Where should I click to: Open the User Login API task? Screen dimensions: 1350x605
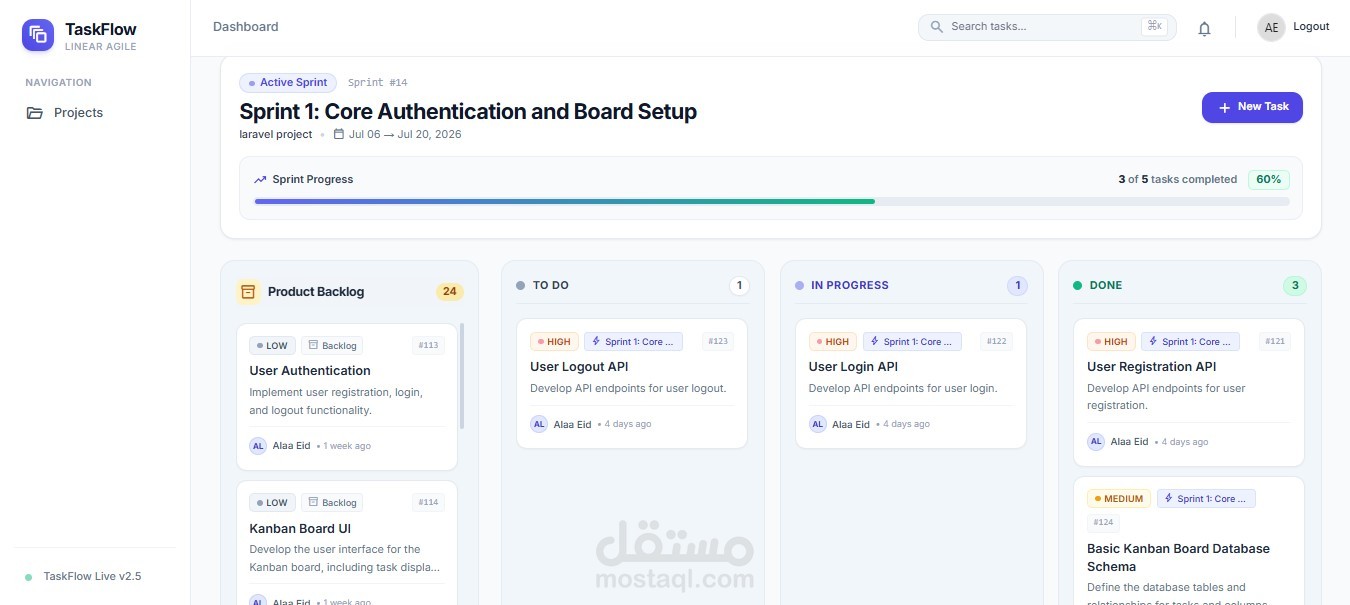click(x=911, y=384)
